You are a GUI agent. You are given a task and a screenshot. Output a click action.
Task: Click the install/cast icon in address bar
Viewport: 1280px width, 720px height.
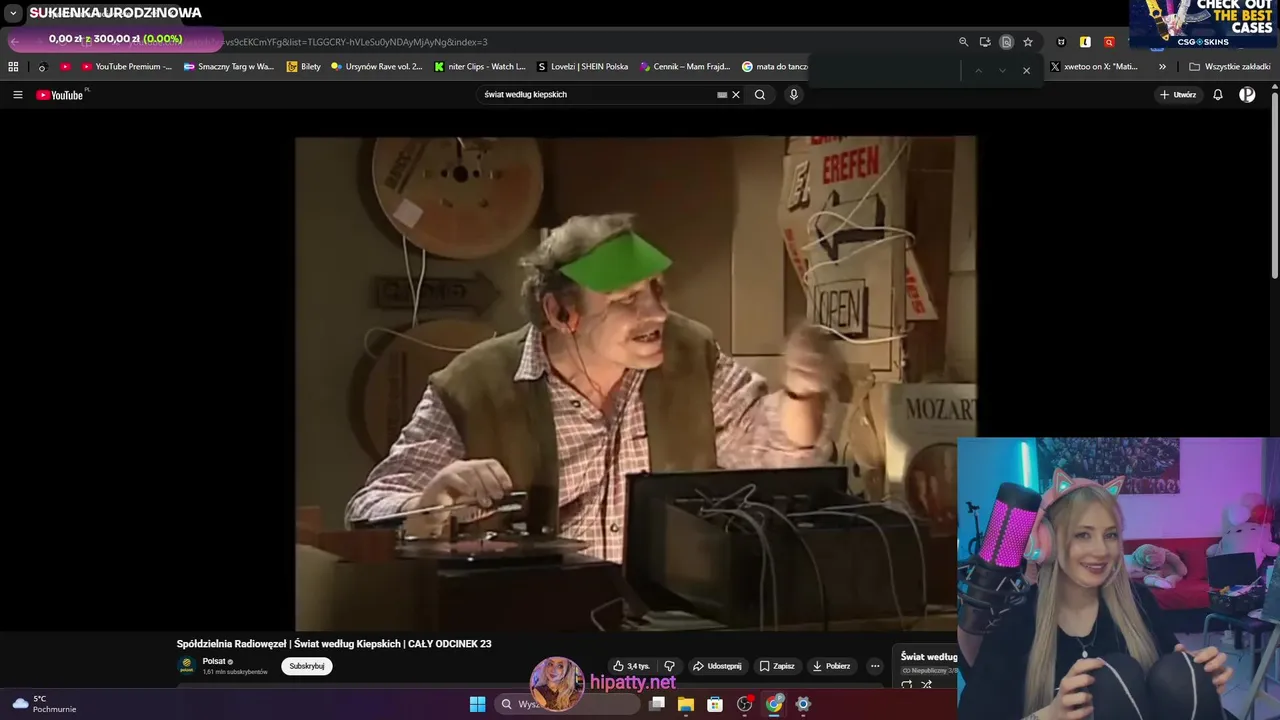pyautogui.click(x=985, y=42)
